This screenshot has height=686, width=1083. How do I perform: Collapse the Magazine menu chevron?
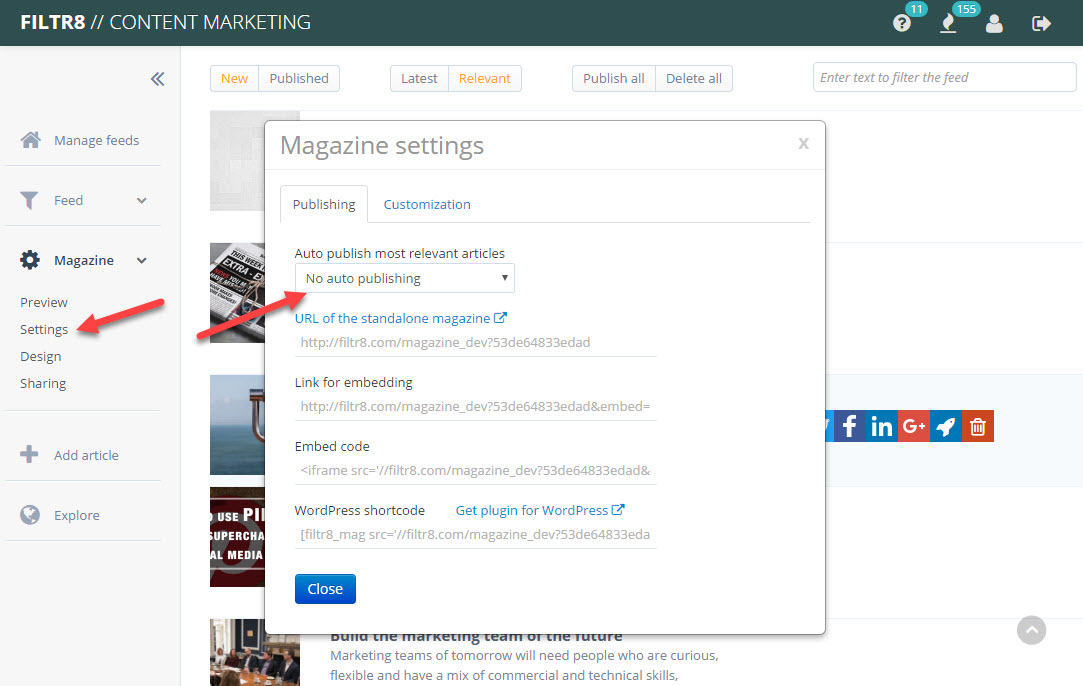pyautogui.click(x=142, y=260)
